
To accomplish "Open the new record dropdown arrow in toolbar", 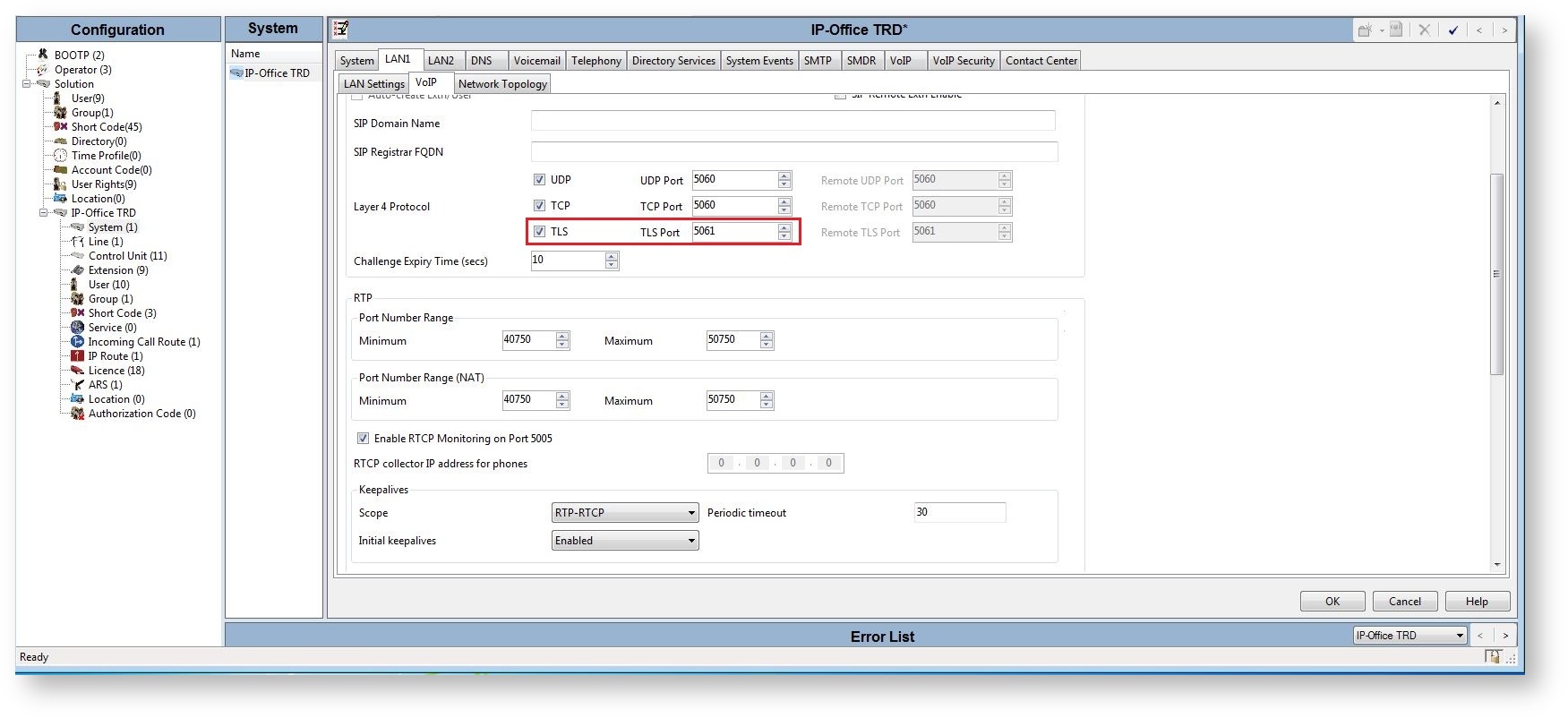I will tap(1381, 30).
